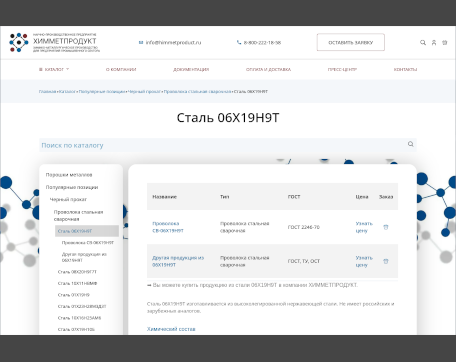The height and width of the screenshot is (362, 456).
Task: Select Сталь 07Х19Н9 in sidebar
Action: pyautogui.click(x=74, y=295)
